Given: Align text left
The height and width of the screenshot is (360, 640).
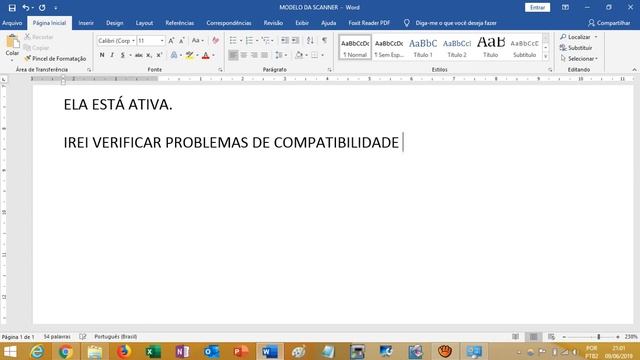Looking at the screenshot, I should coord(233,55).
